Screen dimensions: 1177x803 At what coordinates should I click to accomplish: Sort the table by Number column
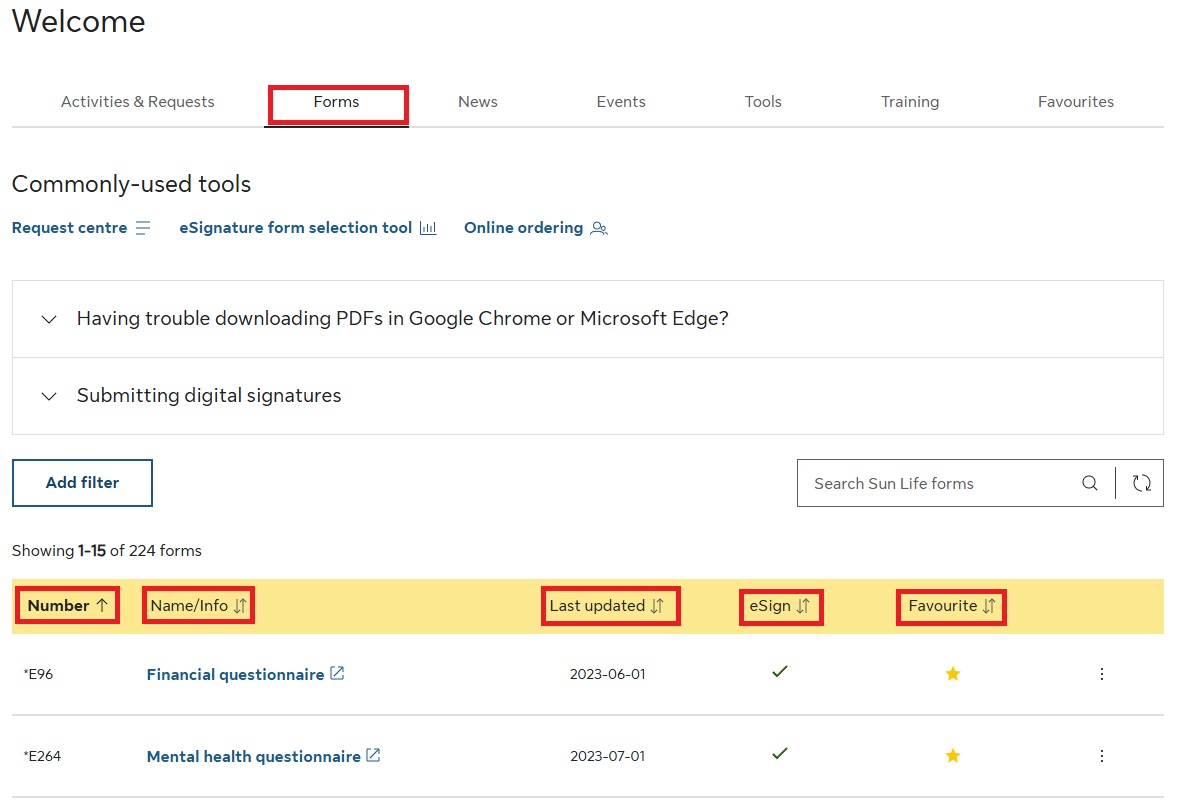tap(68, 606)
